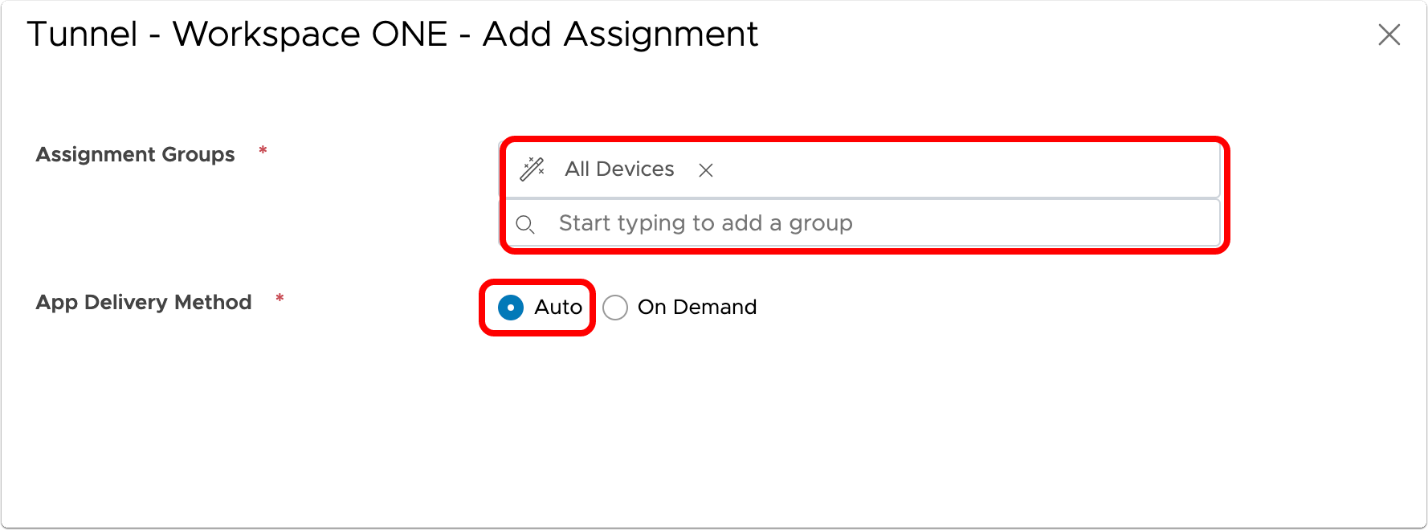Click the Assignment Groups field label
1428x530 pixels.
coord(135,155)
